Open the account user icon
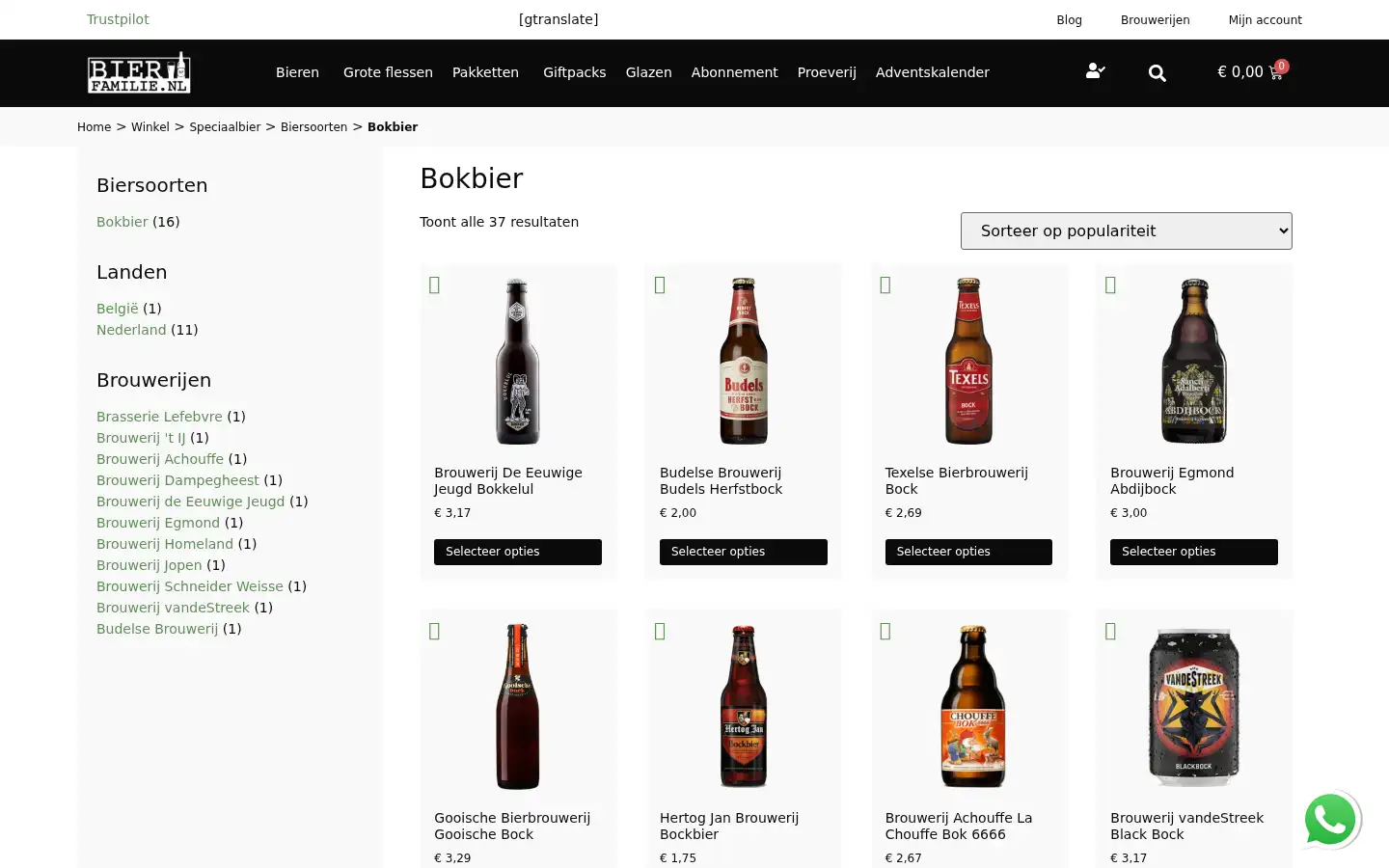Screen dimensions: 1389x868 point(1095,71)
